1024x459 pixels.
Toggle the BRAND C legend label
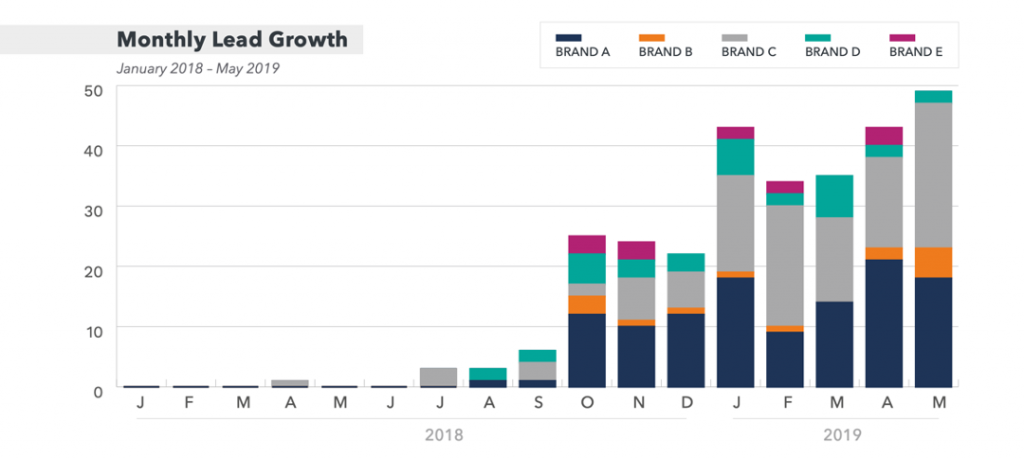click(x=749, y=52)
